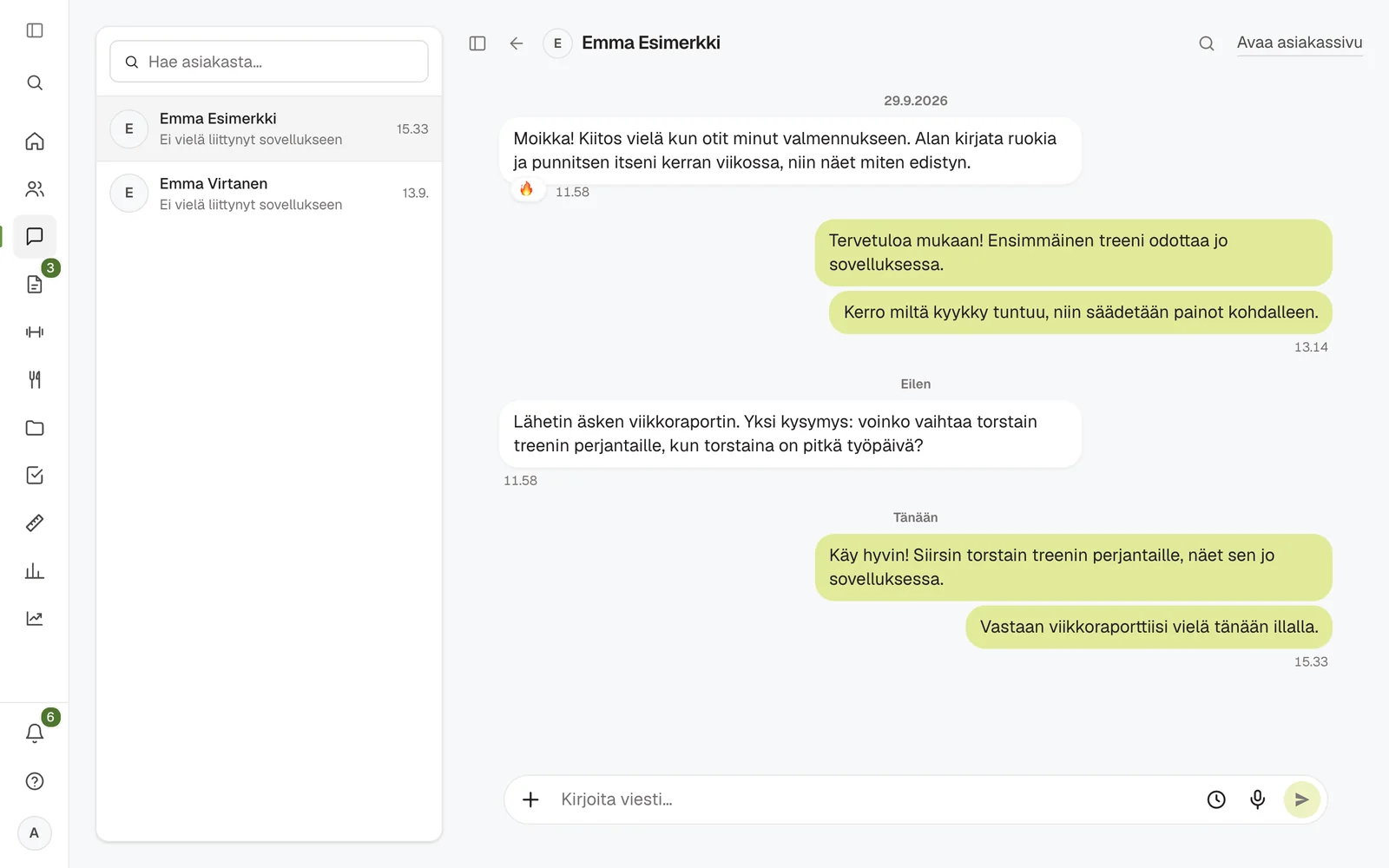Open global search from the sidebar
Screen dimensions: 1389x868
coord(35,82)
